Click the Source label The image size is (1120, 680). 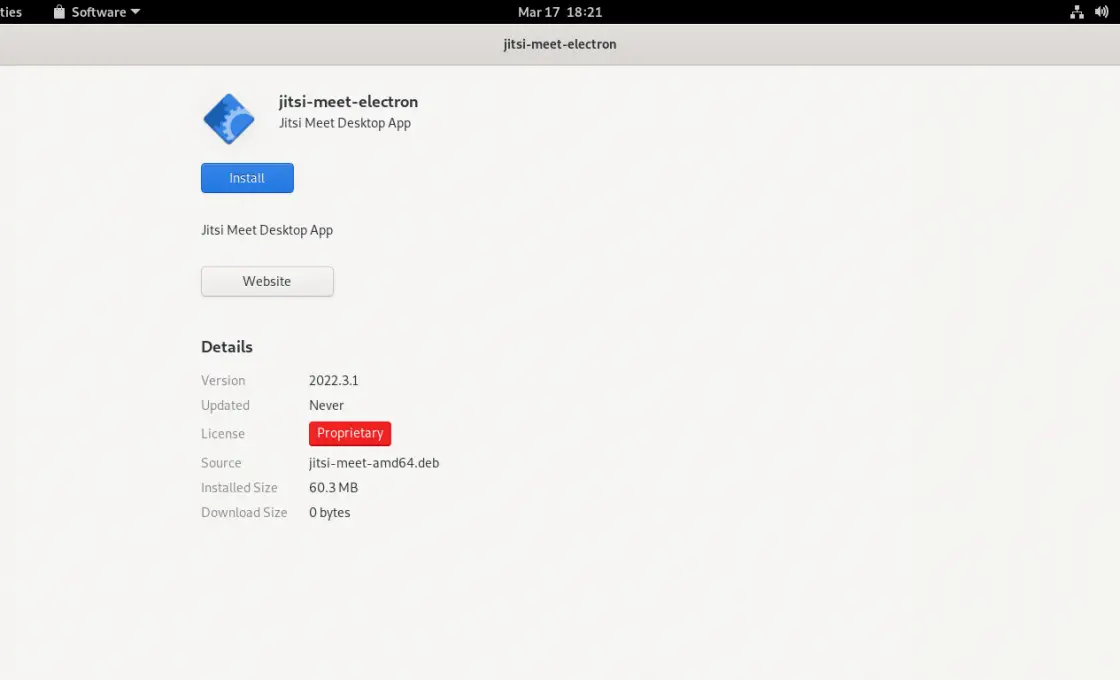(x=221, y=463)
